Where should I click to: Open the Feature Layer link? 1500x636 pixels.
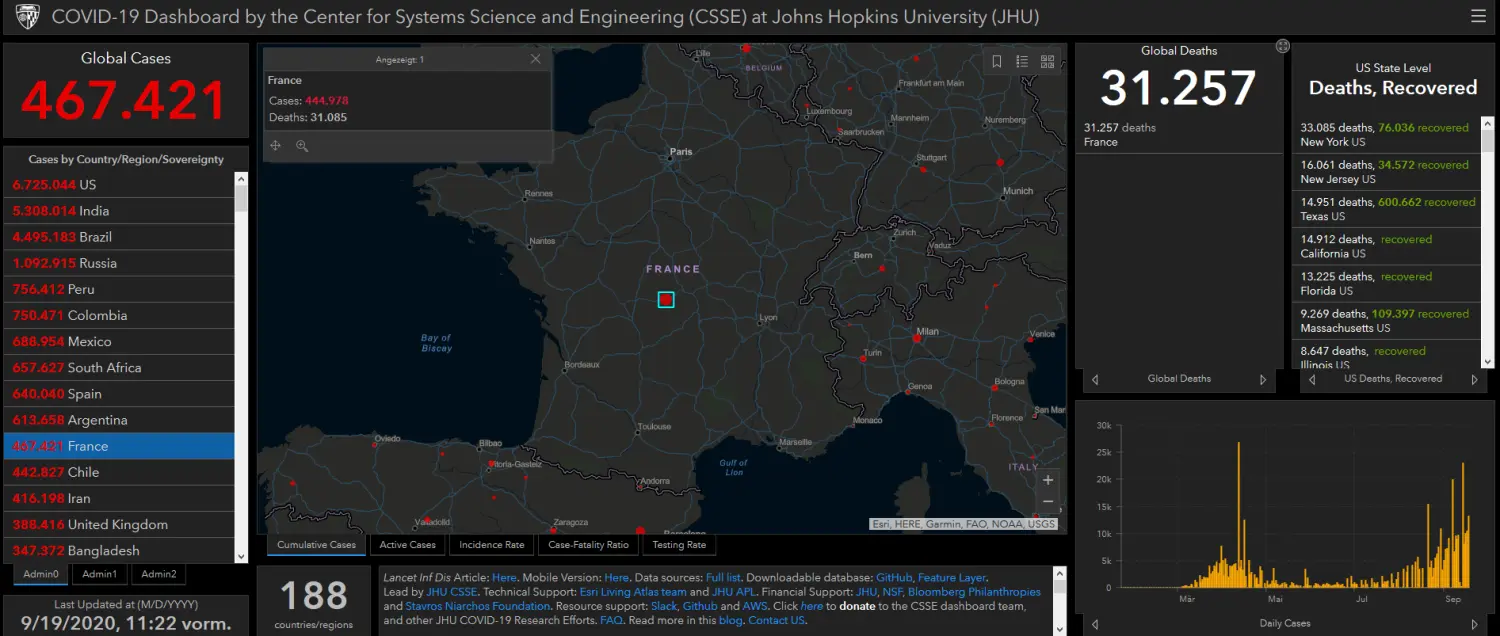[x=952, y=578]
